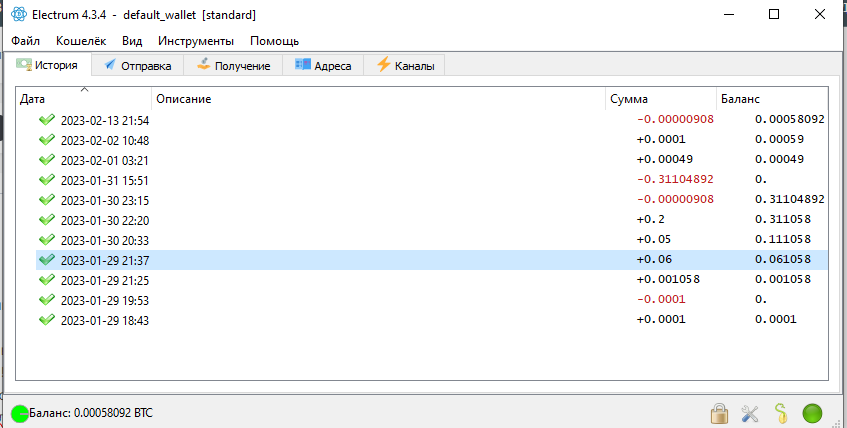Open preferences via tools icon
Screen dimensions: 847x428
click(x=750, y=414)
